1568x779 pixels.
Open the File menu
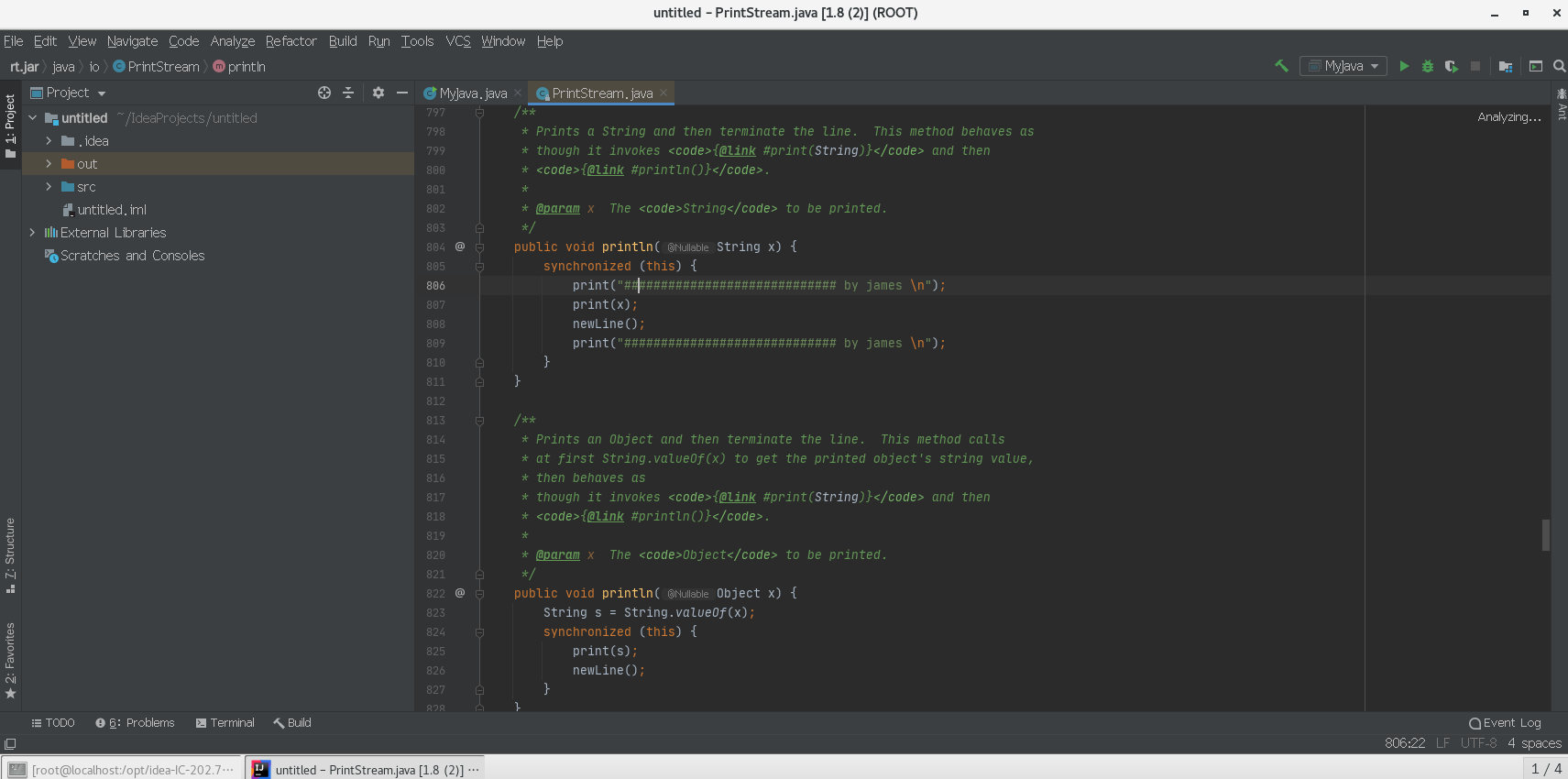point(14,41)
